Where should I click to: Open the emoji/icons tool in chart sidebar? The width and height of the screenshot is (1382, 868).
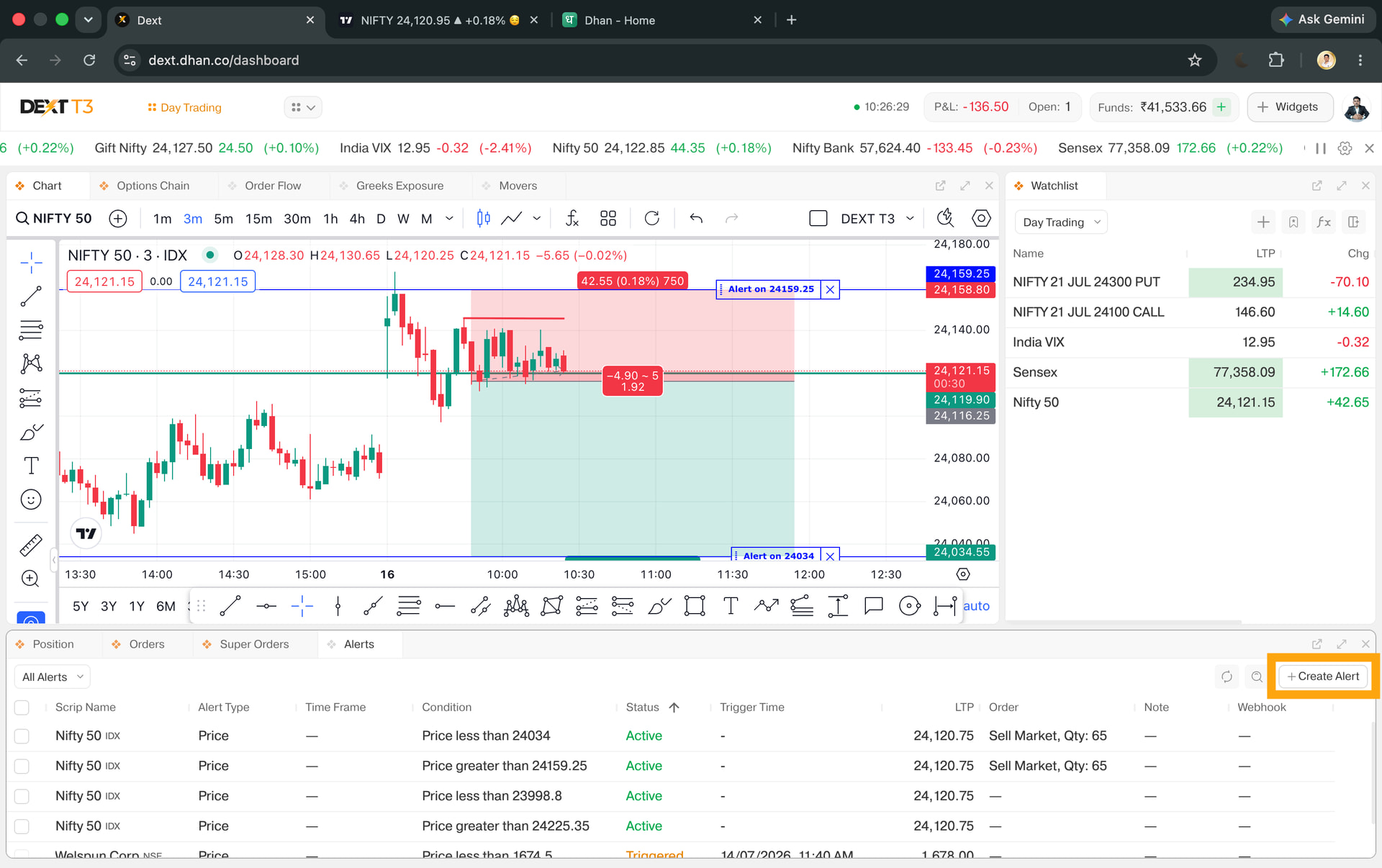pos(31,499)
